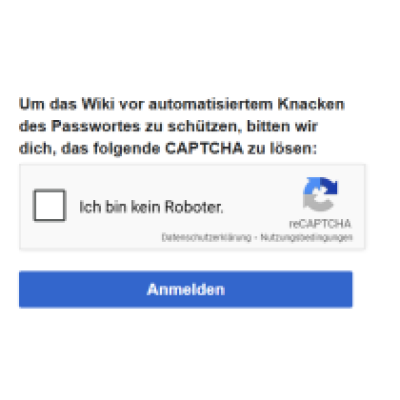Open the Nutzungsbedingungen link
The image size is (400, 400).
pyautogui.click(x=306, y=238)
